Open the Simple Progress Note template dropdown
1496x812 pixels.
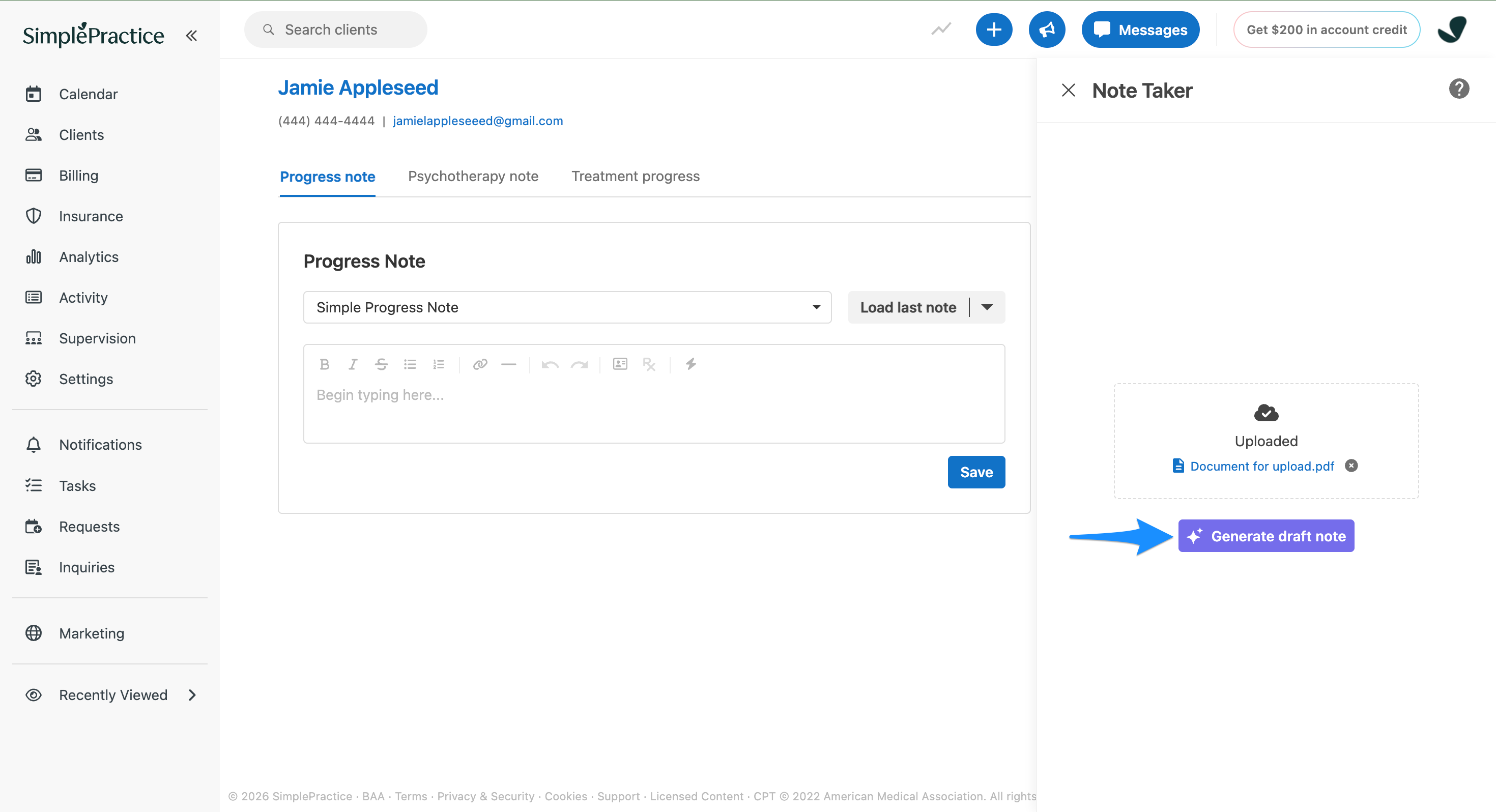[567, 307]
